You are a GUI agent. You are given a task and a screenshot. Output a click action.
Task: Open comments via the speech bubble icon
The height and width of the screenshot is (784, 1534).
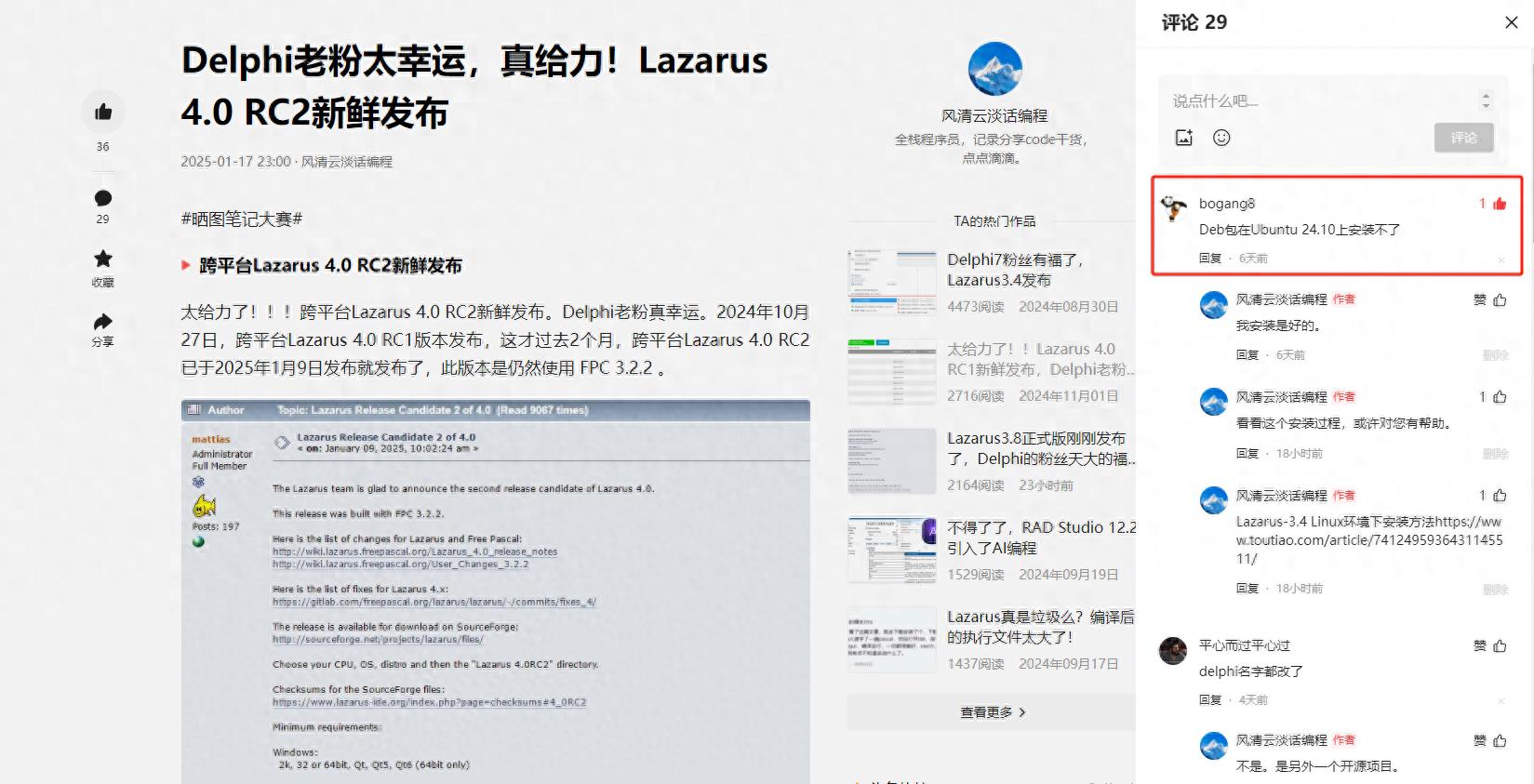coord(103,198)
